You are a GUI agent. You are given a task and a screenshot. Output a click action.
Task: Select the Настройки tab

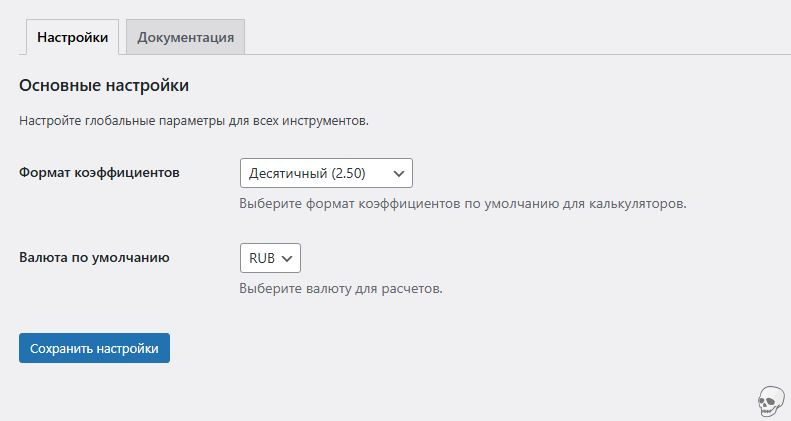(72, 37)
